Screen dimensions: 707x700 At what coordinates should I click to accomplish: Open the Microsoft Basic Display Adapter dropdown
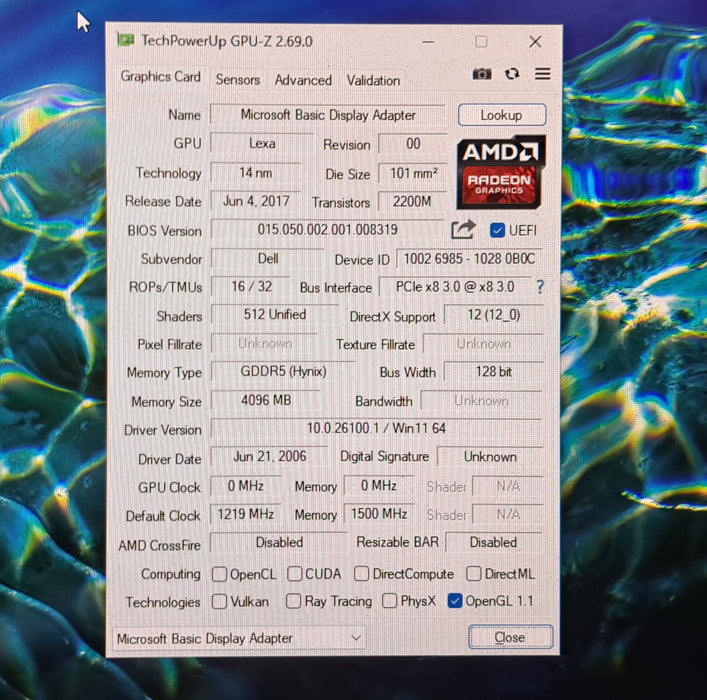(239, 638)
